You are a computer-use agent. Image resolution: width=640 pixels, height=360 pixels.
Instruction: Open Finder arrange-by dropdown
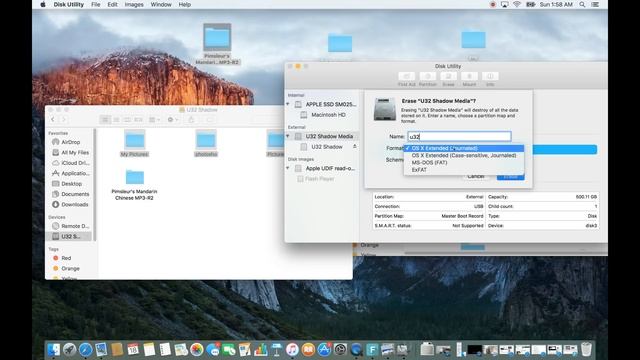click(154, 120)
